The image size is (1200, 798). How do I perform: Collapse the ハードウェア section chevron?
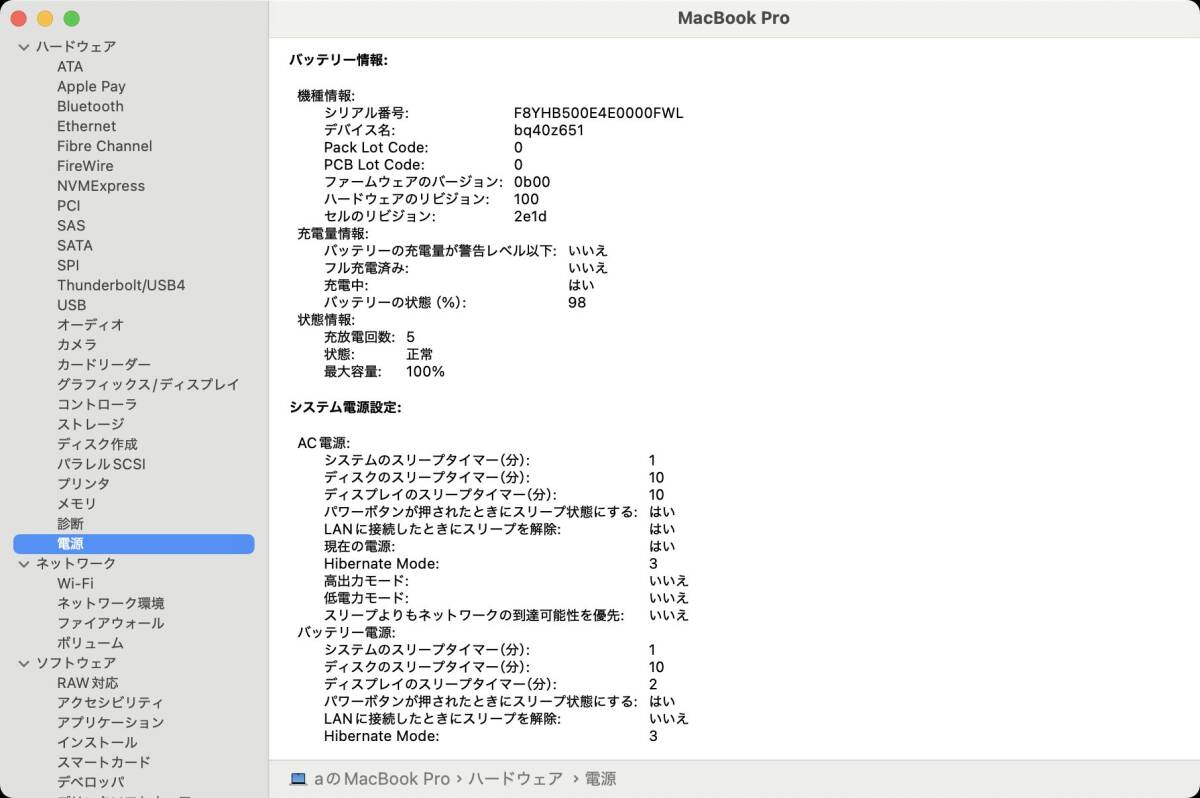coord(24,47)
